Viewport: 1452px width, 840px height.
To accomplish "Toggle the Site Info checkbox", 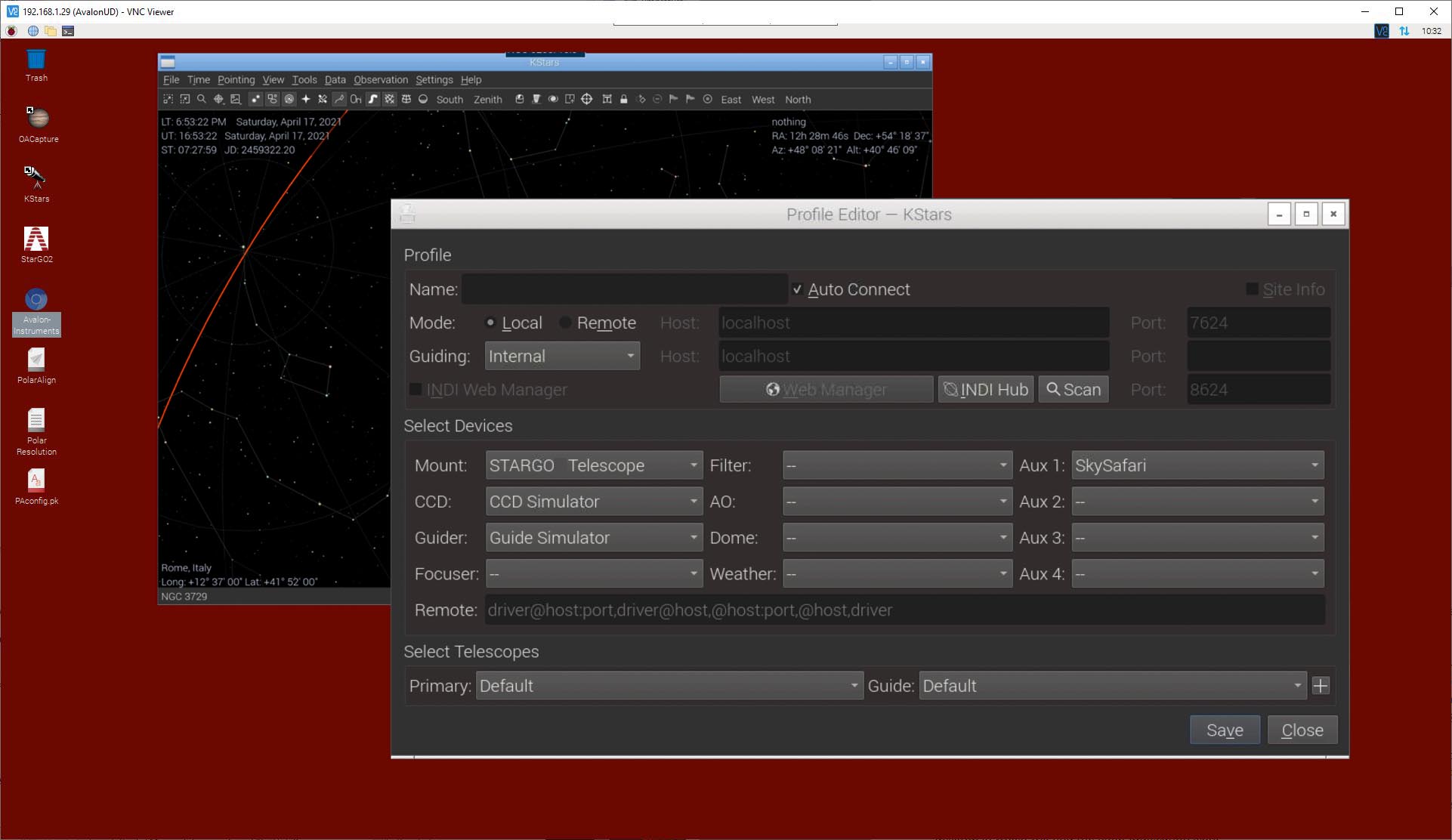I will pos(1252,289).
